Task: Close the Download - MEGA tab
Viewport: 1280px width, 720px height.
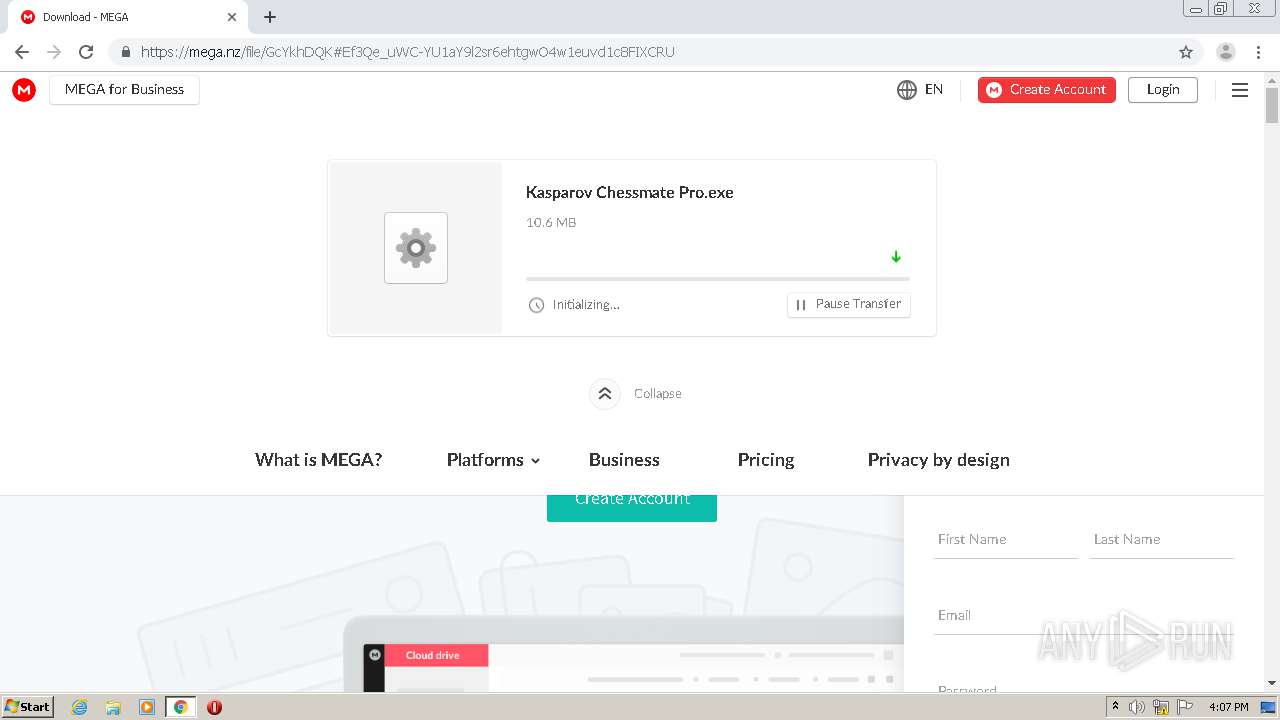Action: pyautogui.click(x=232, y=17)
